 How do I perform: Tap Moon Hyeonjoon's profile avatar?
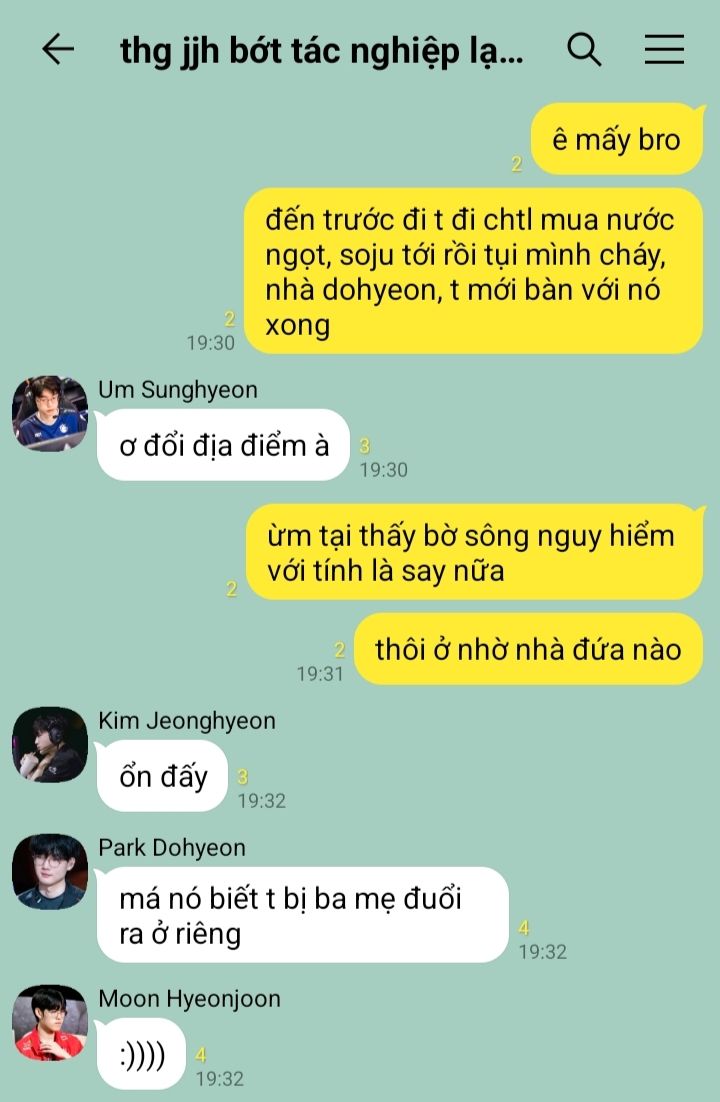(x=50, y=1023)
